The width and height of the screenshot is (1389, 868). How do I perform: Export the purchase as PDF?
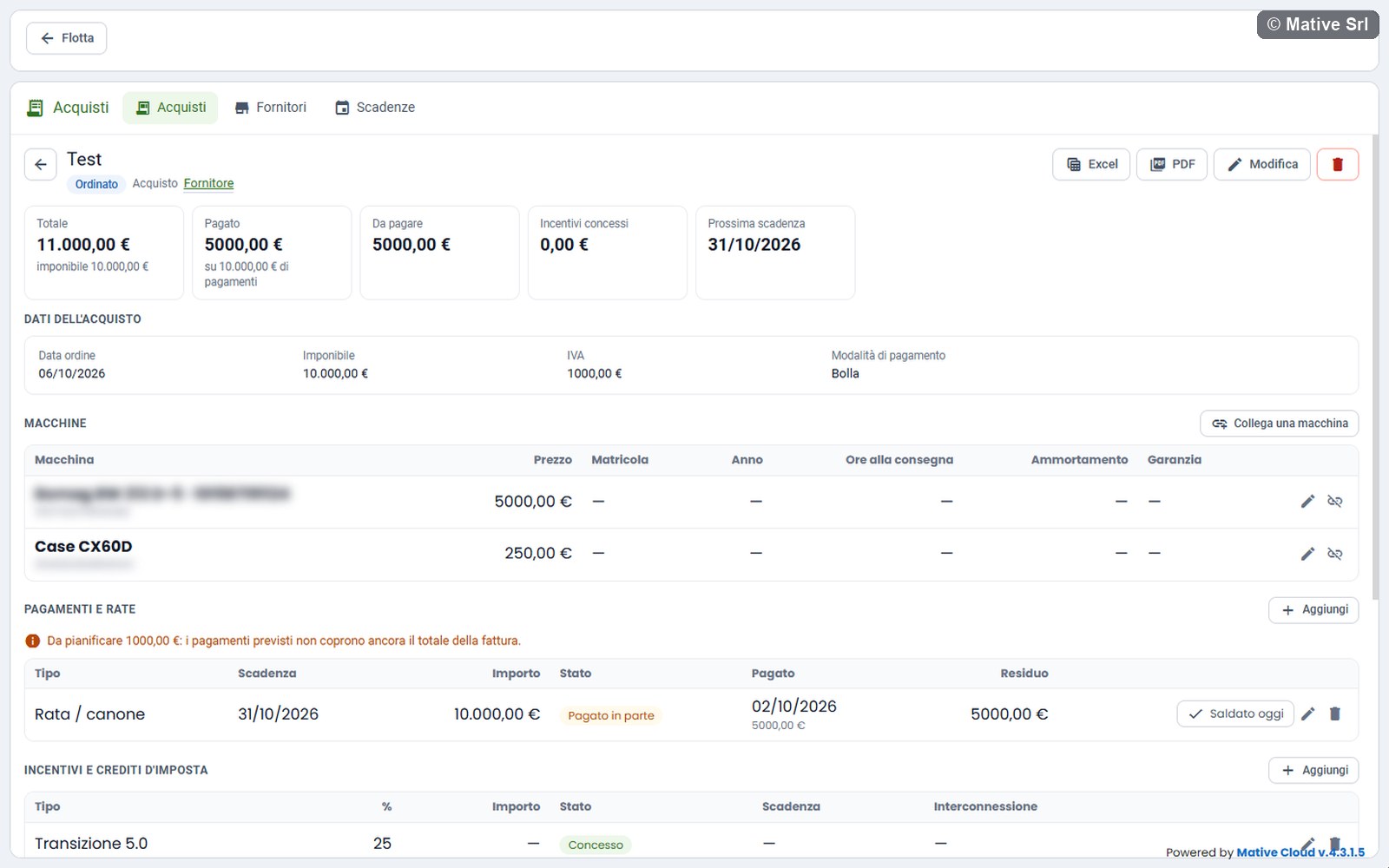[1172, 164]
